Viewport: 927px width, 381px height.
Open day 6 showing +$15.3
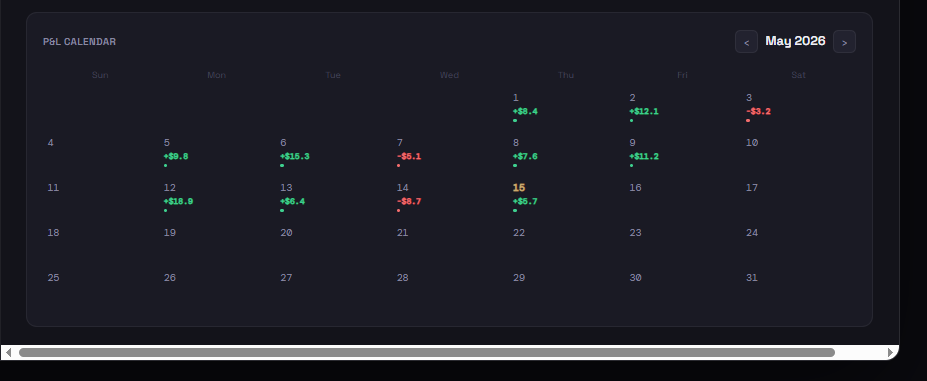coord(333,154)
